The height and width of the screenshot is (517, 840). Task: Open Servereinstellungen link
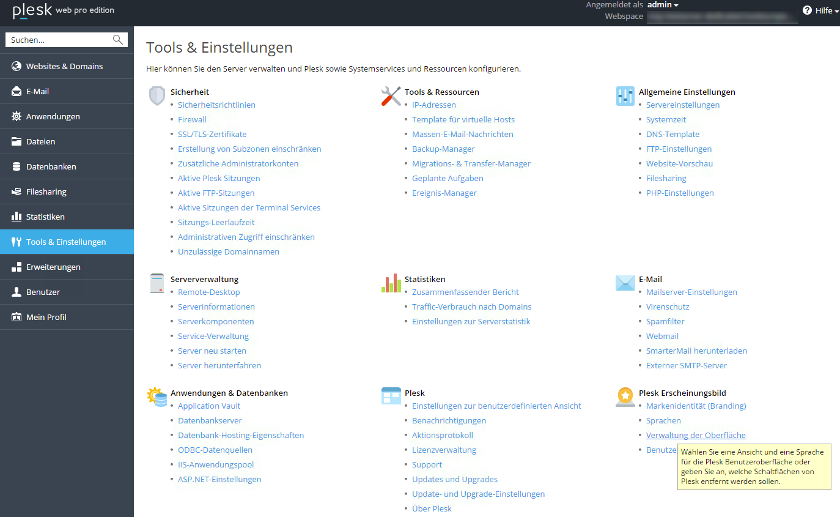point(682,105)
